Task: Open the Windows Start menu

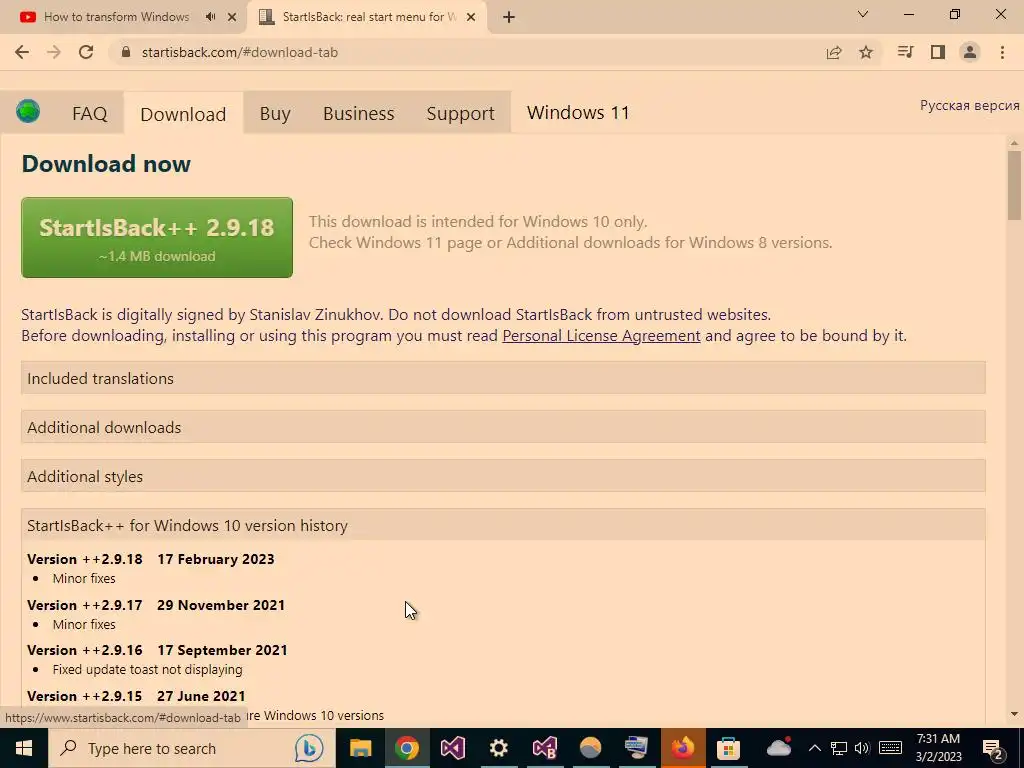Action: (x=24, y=748)
